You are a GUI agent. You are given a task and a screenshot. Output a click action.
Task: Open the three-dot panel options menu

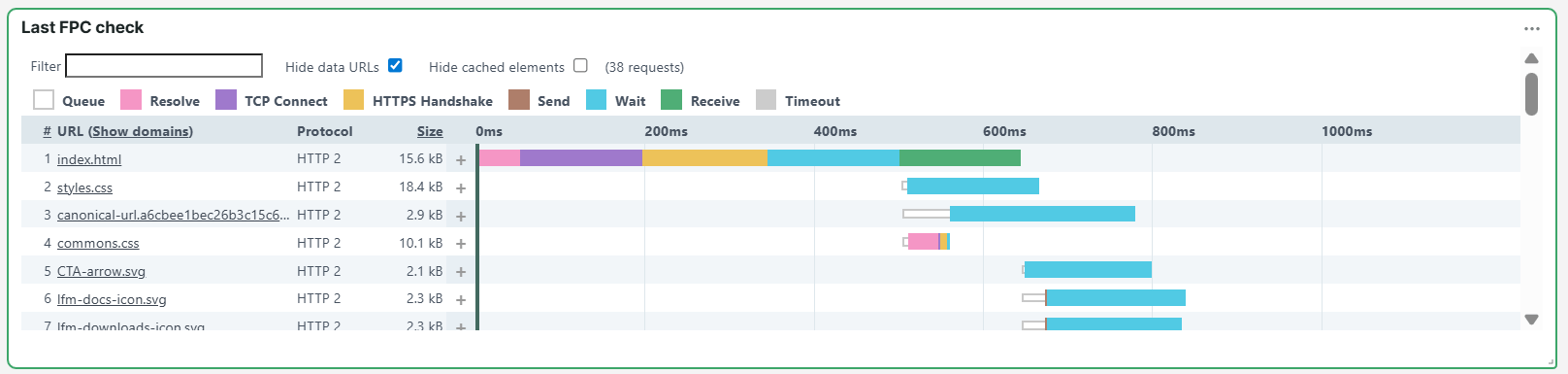tap(1532, 28)
